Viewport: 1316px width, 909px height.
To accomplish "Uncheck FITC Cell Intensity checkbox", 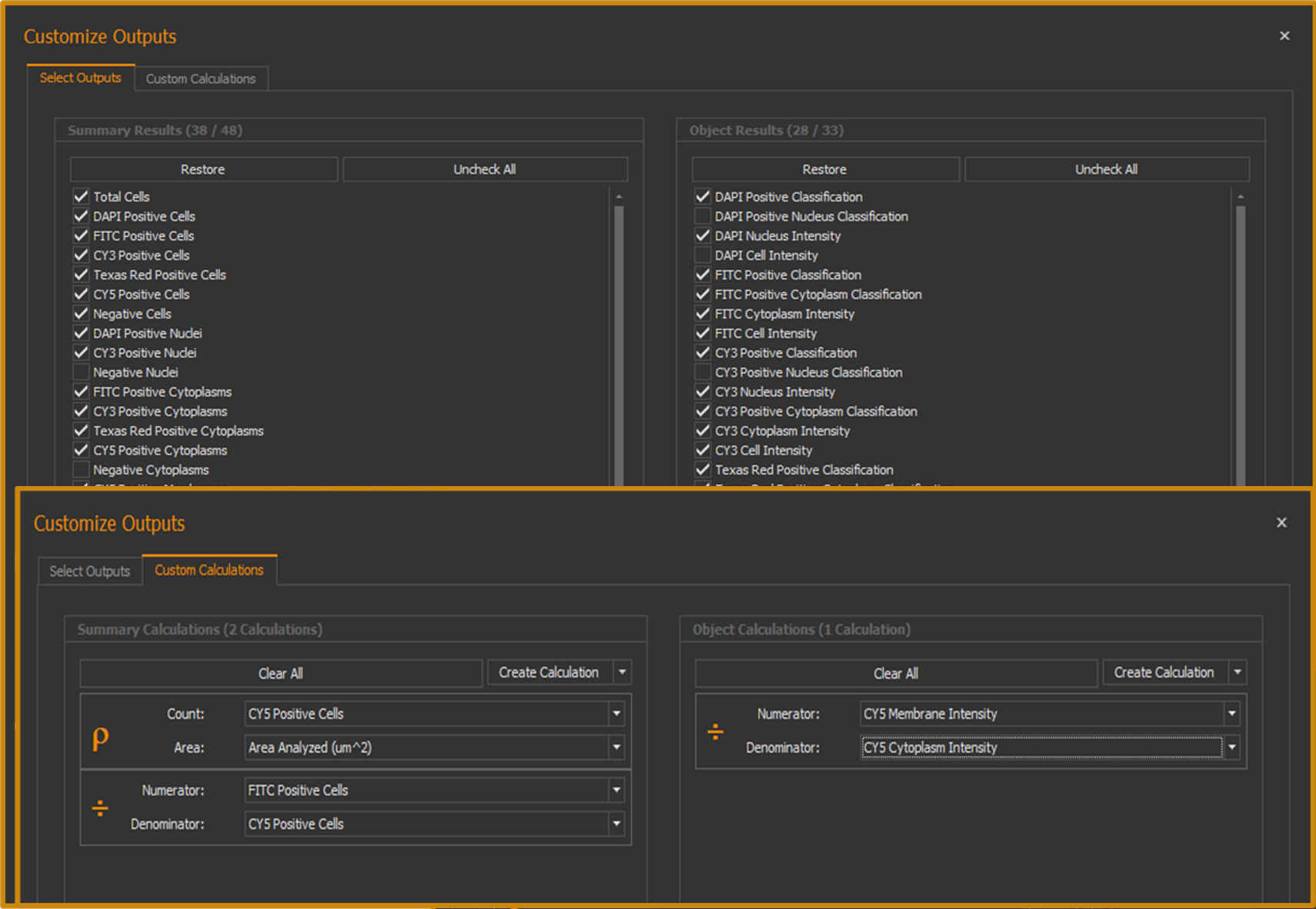I will pos(702,333).
